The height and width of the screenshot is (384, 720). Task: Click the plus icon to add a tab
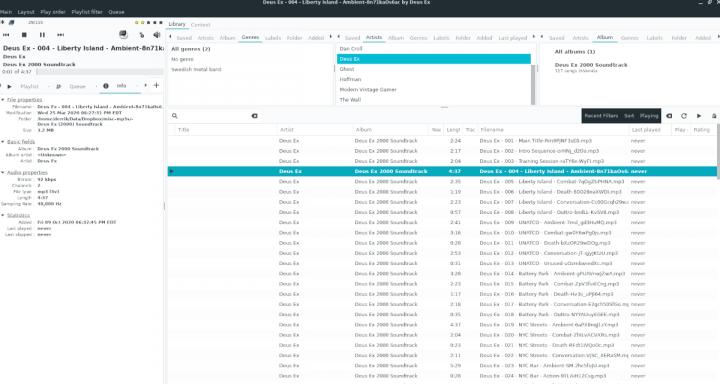(156, 85)
